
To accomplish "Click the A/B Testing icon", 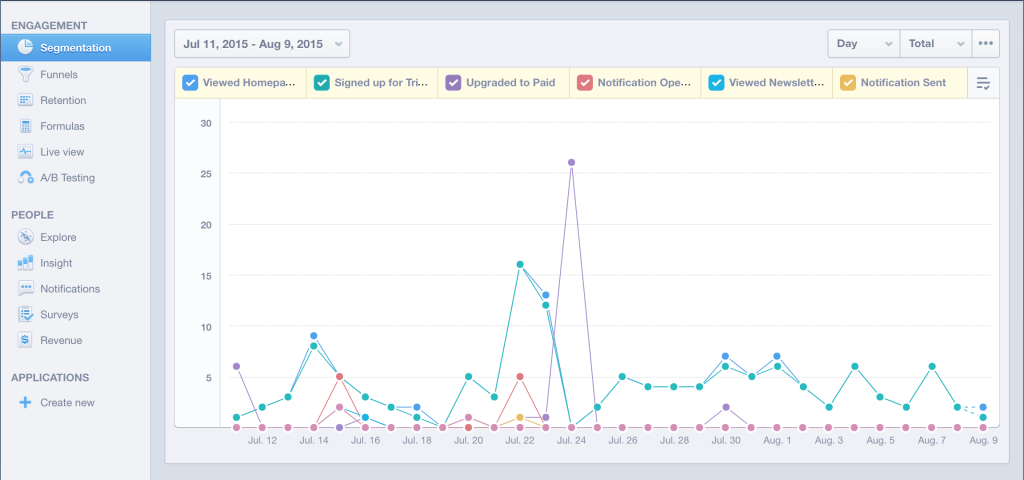I will [25, 178].
